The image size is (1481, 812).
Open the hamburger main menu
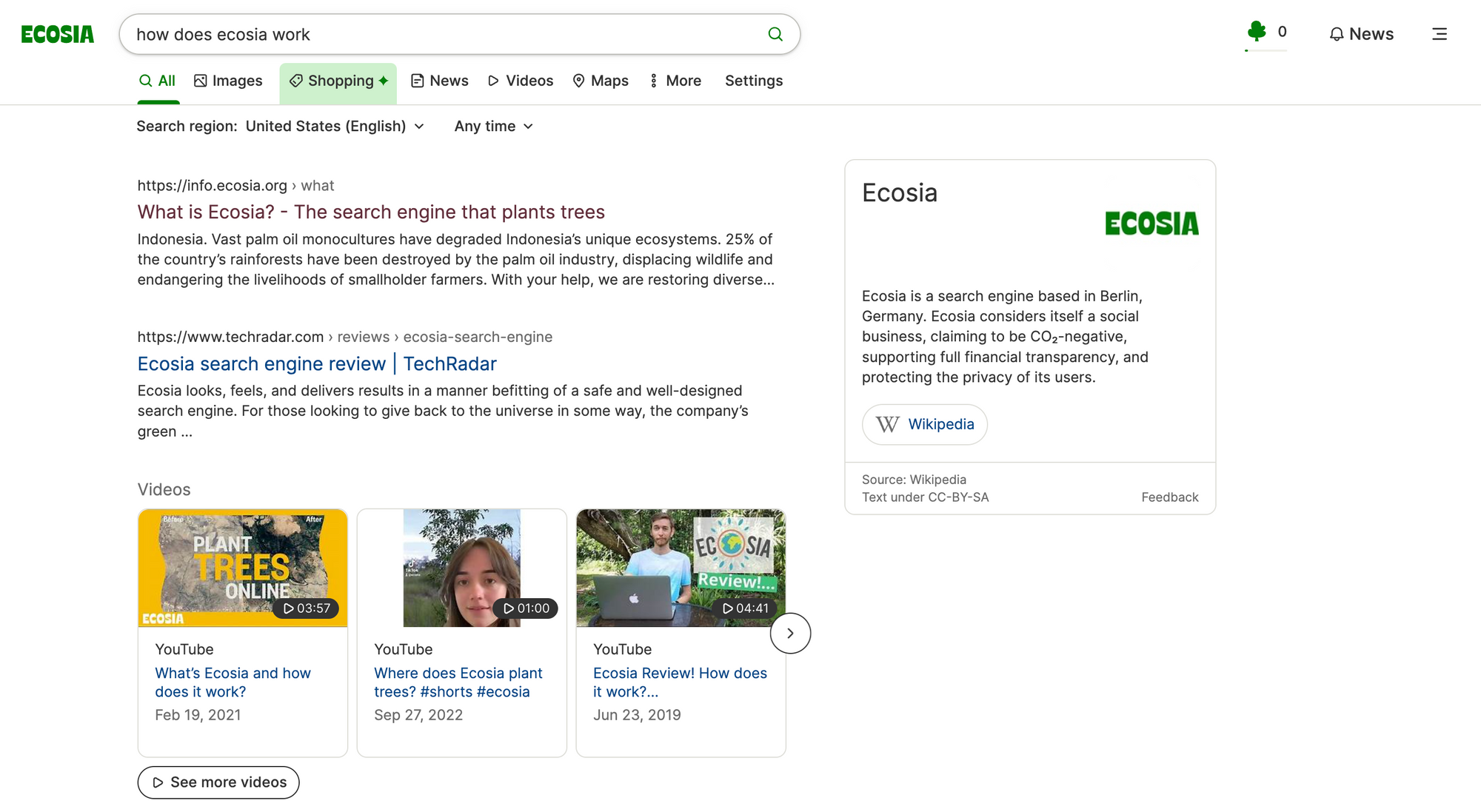pos(1440,34)
